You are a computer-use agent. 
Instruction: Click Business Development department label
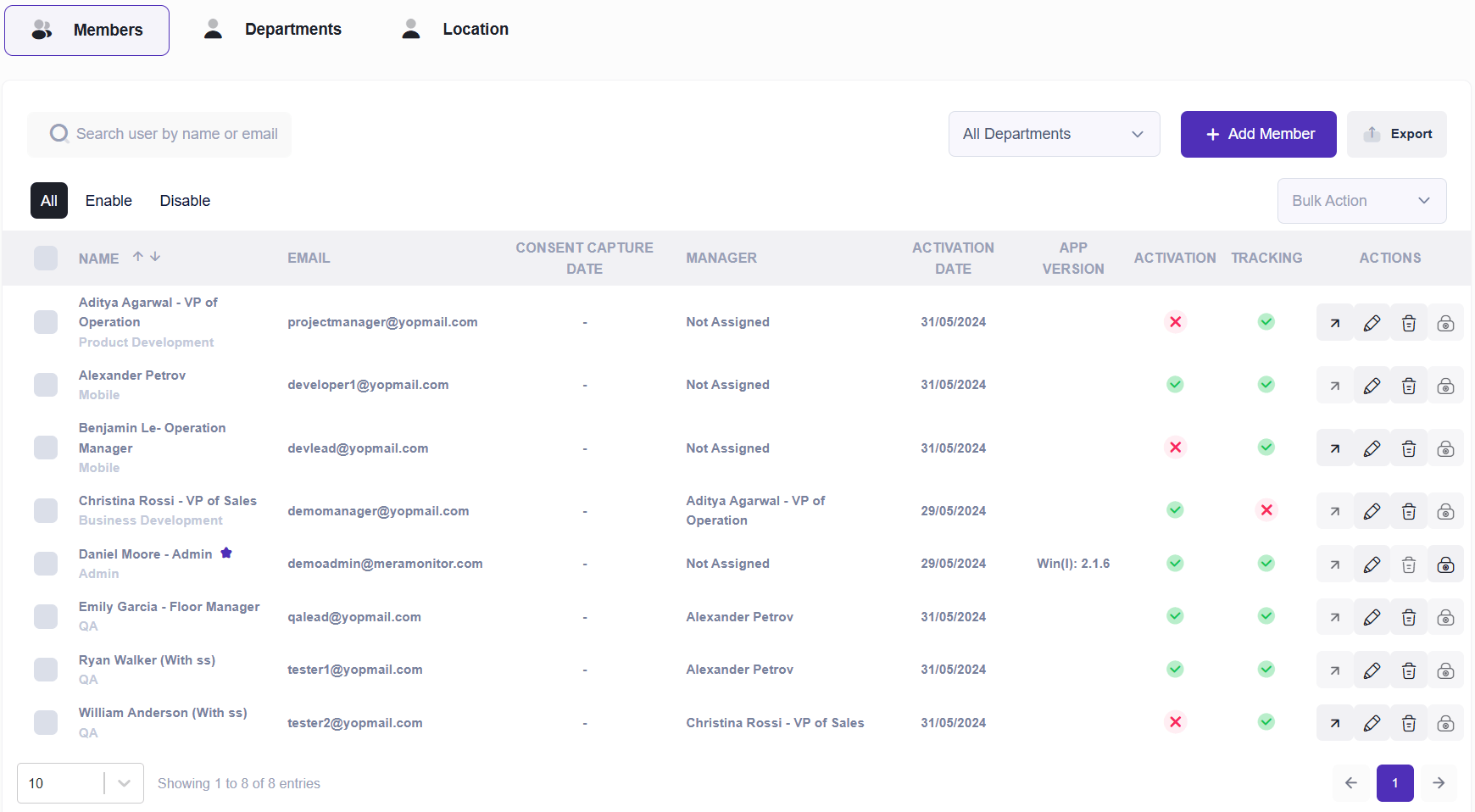point(151,520)
